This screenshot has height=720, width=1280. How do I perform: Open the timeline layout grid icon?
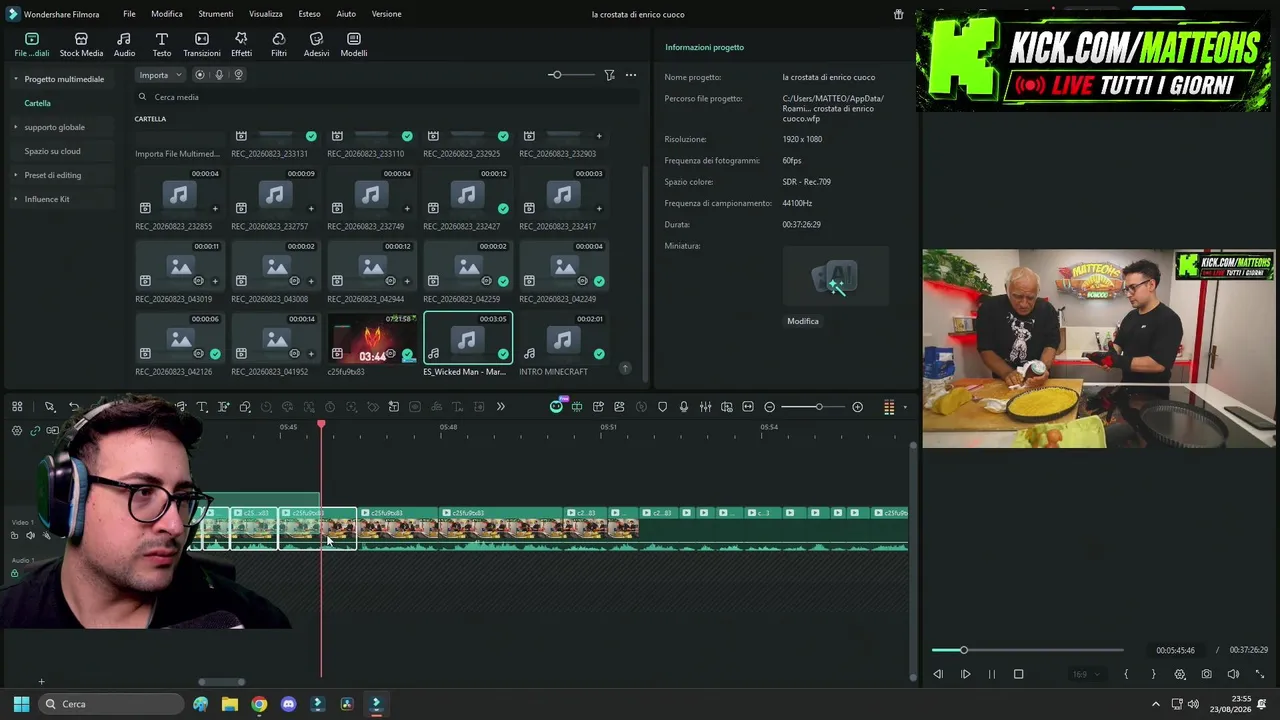coord(17,407)
